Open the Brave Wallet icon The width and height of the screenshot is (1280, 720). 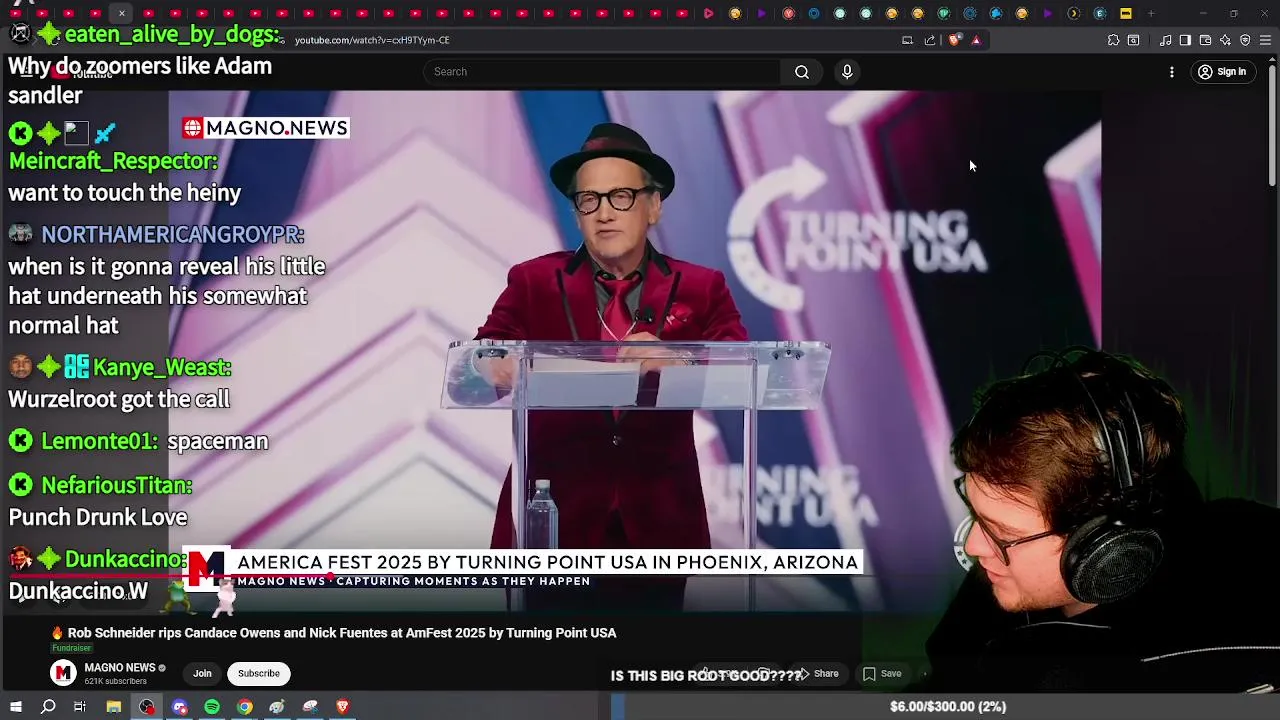pos(1205,40)
